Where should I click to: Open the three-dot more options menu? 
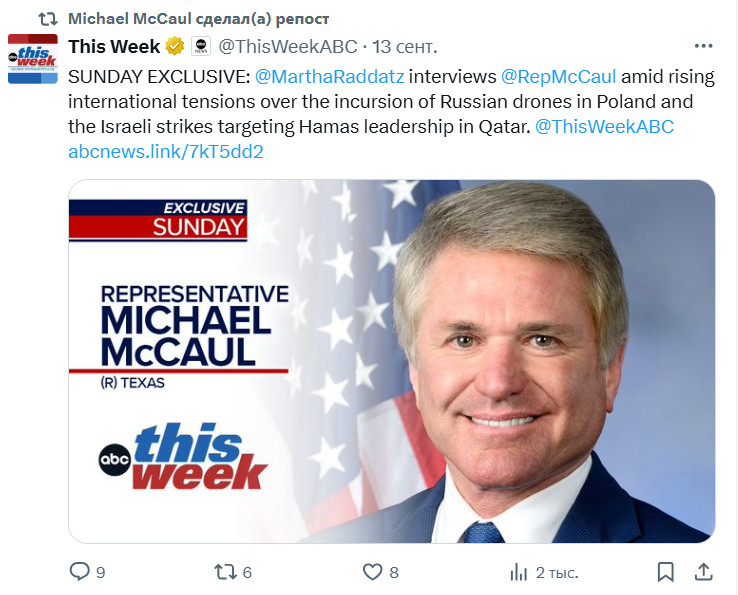click(x=704, y=47)
